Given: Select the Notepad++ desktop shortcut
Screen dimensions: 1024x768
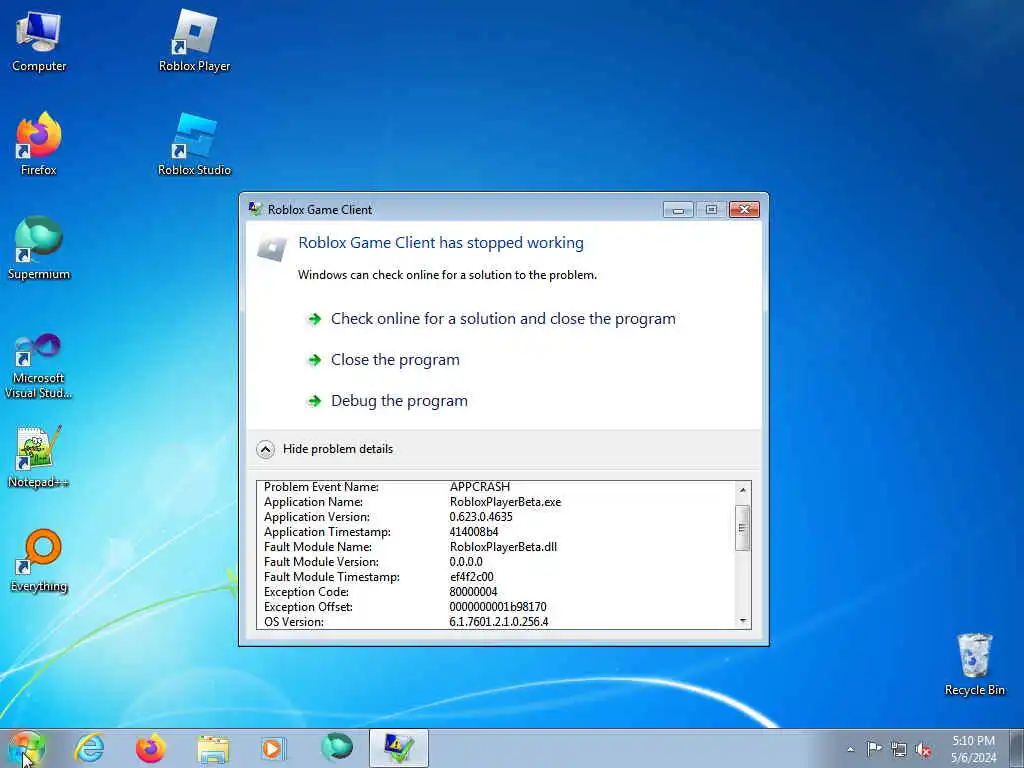Looking at the screenshot, I should pyautogui.click(x=39, y=456).
